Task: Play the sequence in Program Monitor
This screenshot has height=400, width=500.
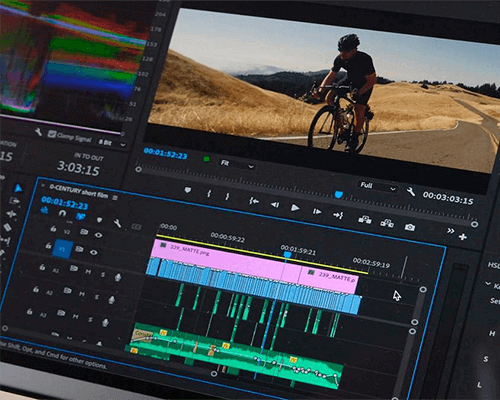Action: pos(295,208)
